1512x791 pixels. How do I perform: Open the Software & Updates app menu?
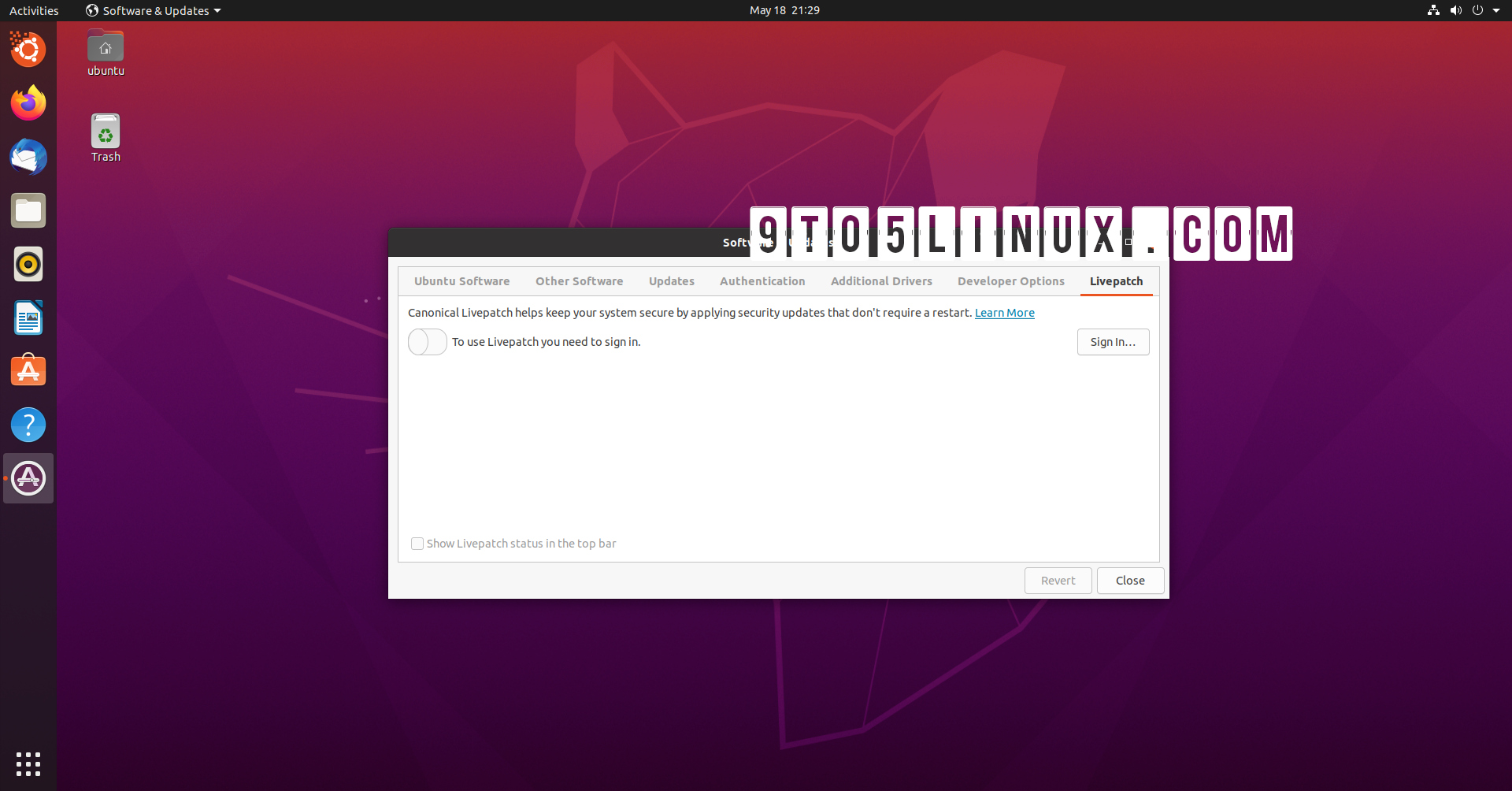coord(154,10)
